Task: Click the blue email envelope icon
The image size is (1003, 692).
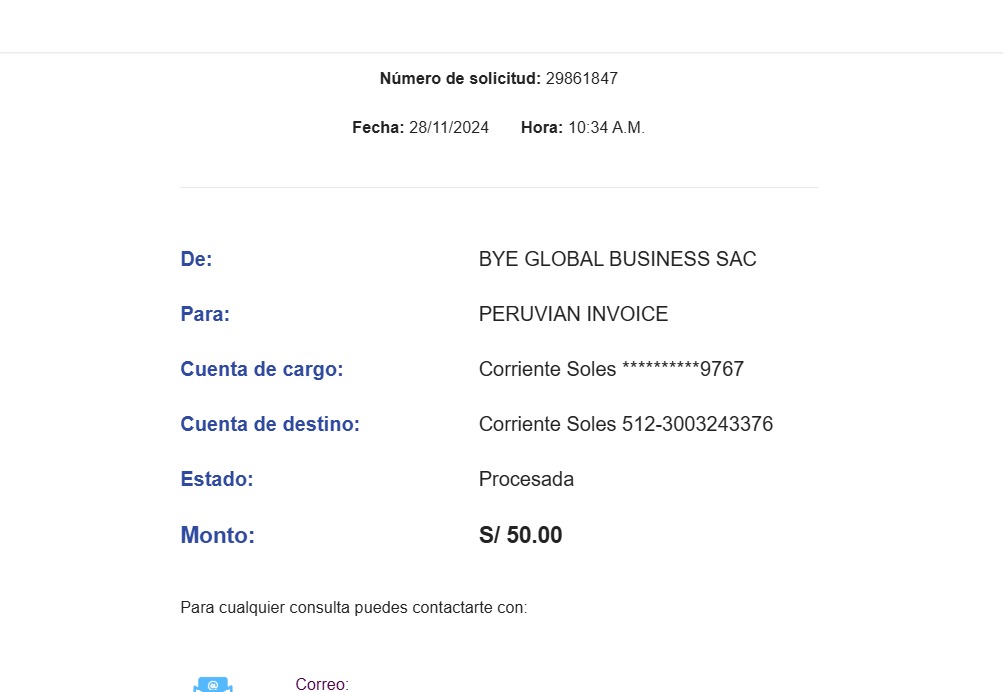Action: [213, 684]
